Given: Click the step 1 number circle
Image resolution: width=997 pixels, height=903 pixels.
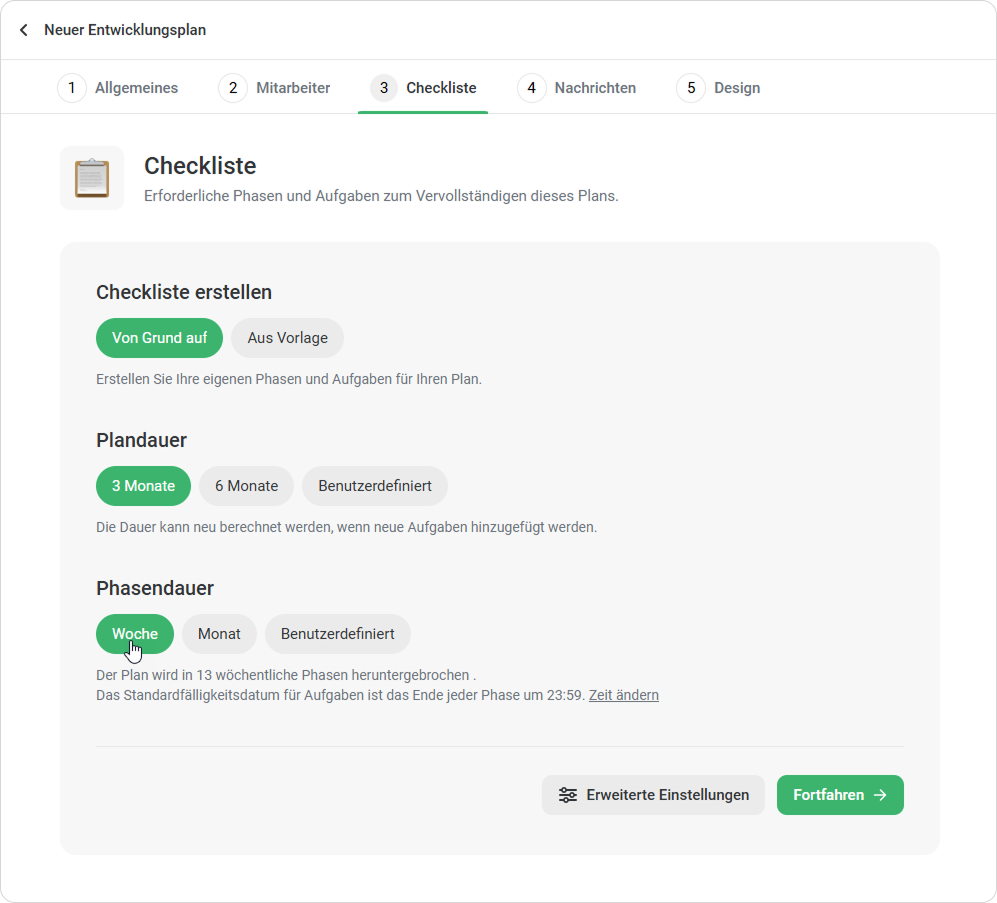Looking at the screenshot, I should (x=72, y=88).
